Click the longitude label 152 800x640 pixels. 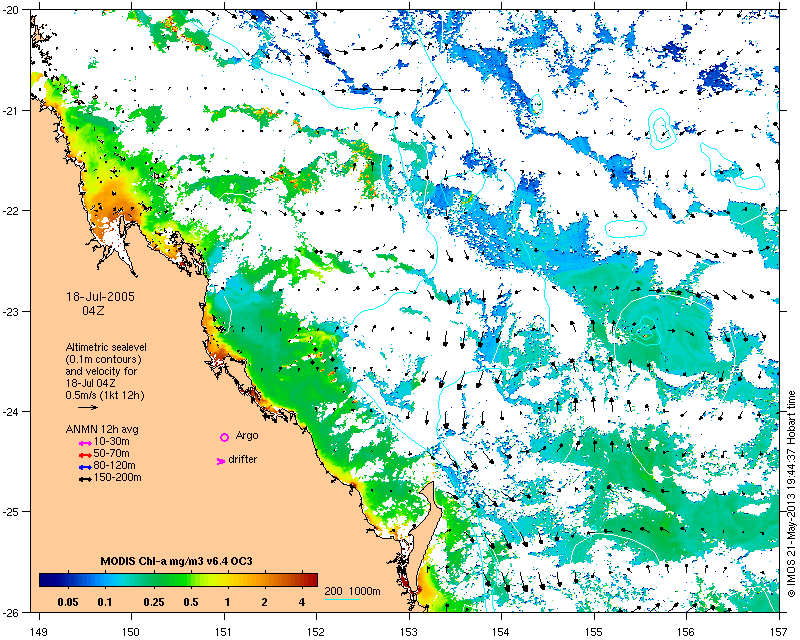click(x=316, y=632)
